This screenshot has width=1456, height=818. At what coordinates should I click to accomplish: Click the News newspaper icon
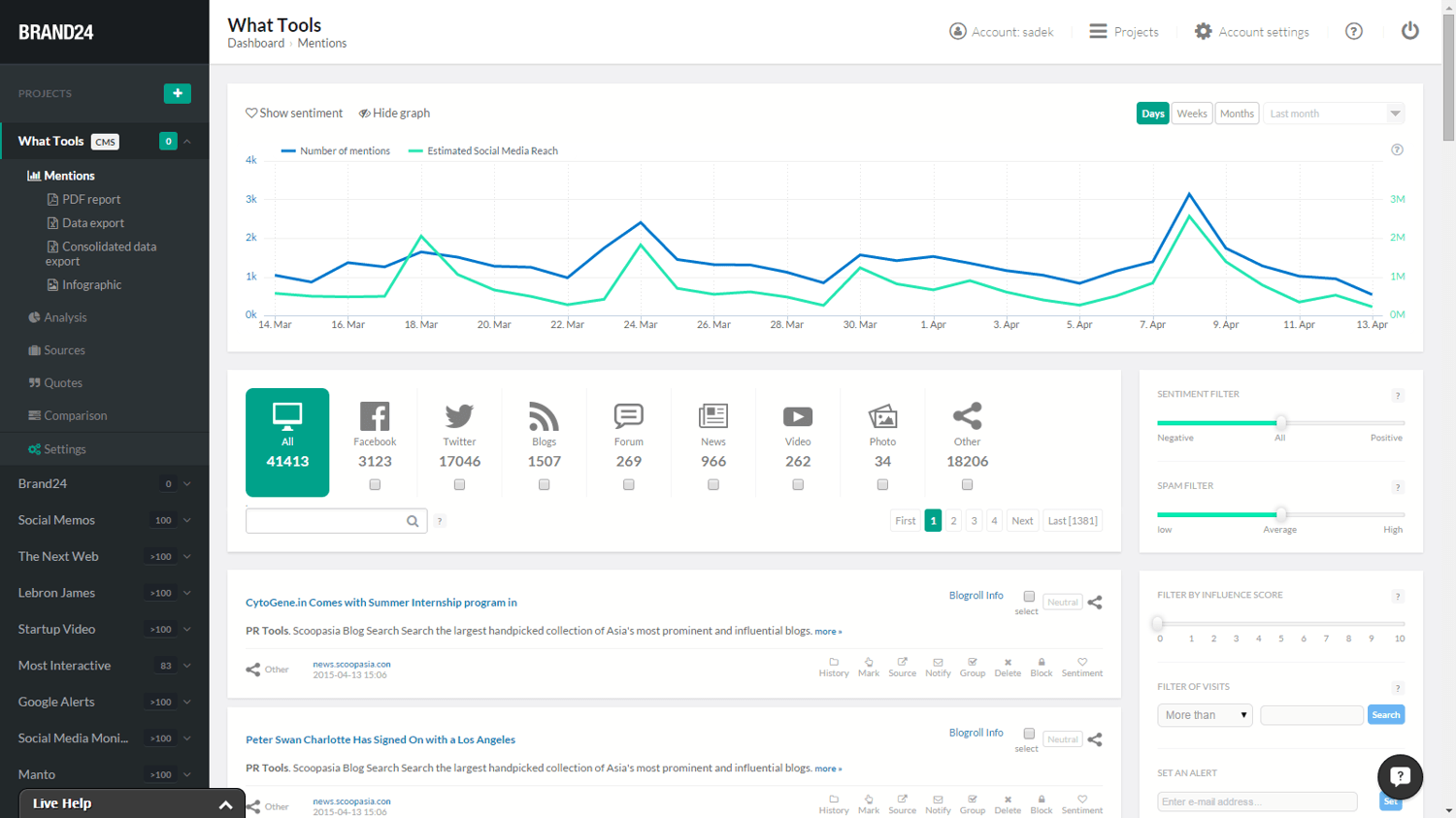[x=713, y=416]
